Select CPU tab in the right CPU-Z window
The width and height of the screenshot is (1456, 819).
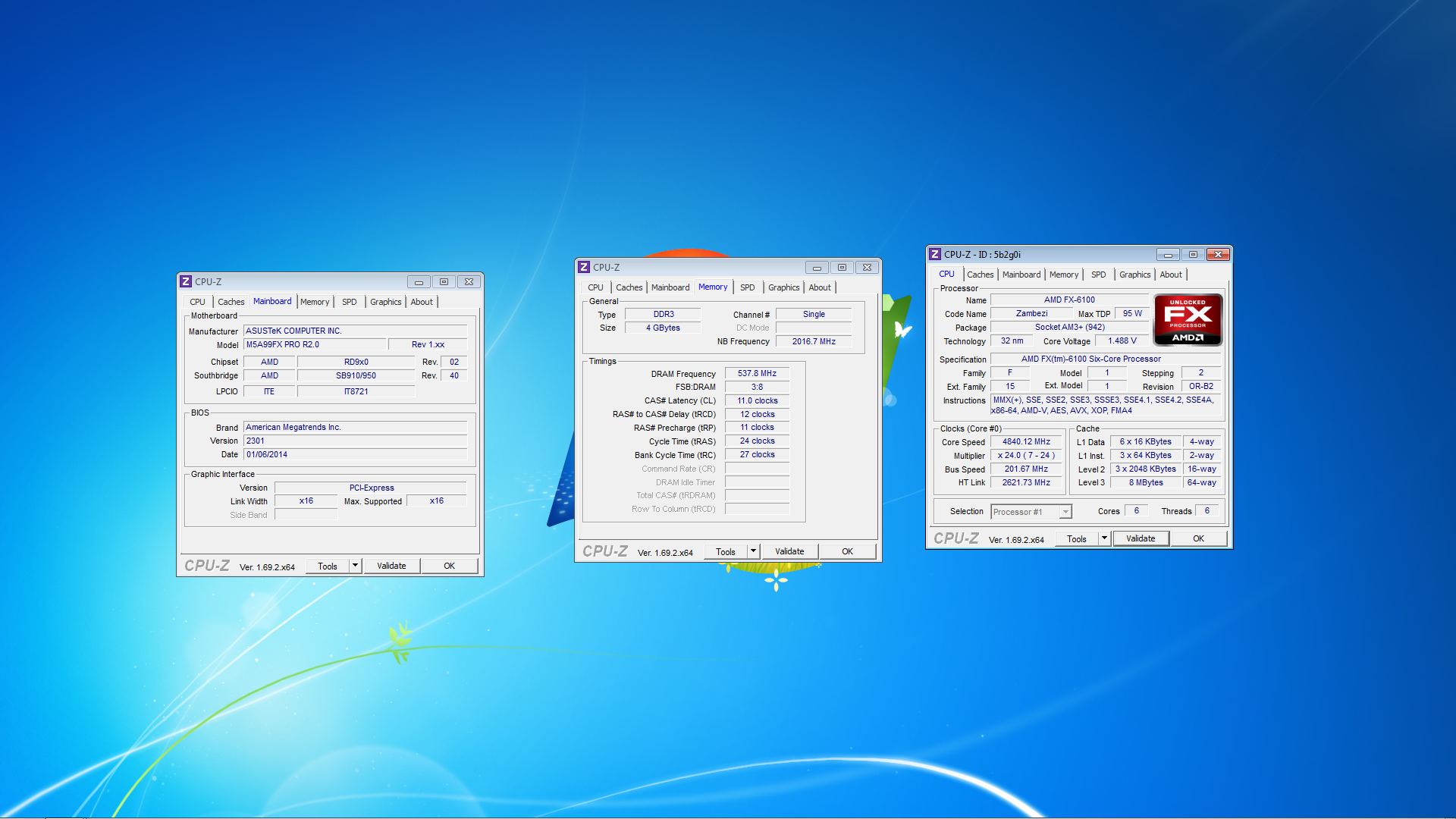coord(946,274)
